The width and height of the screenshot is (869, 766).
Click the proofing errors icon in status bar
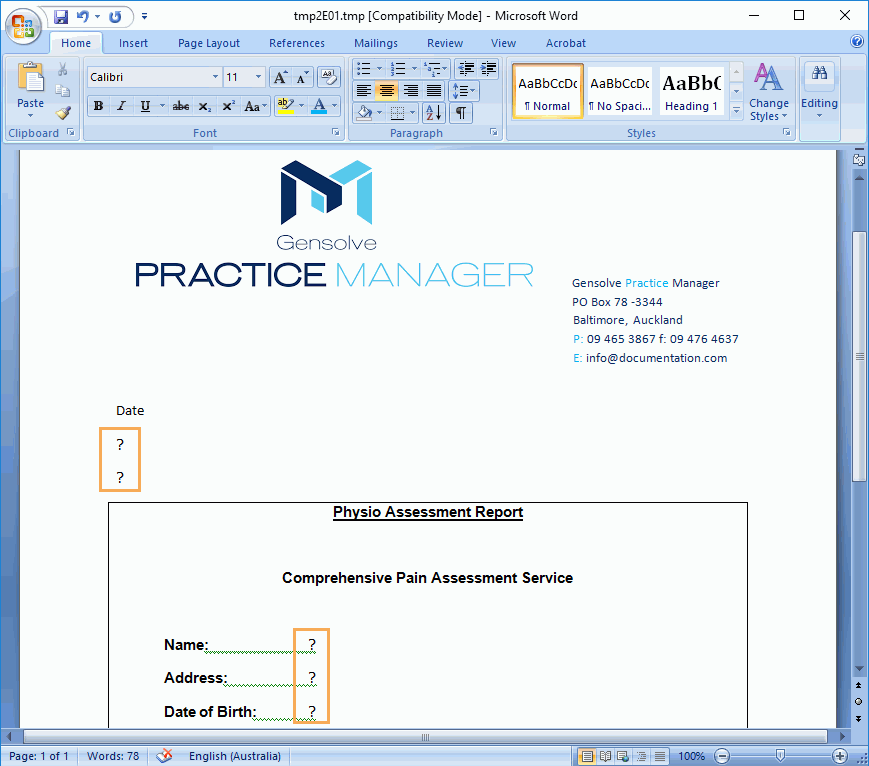(165, 756)
